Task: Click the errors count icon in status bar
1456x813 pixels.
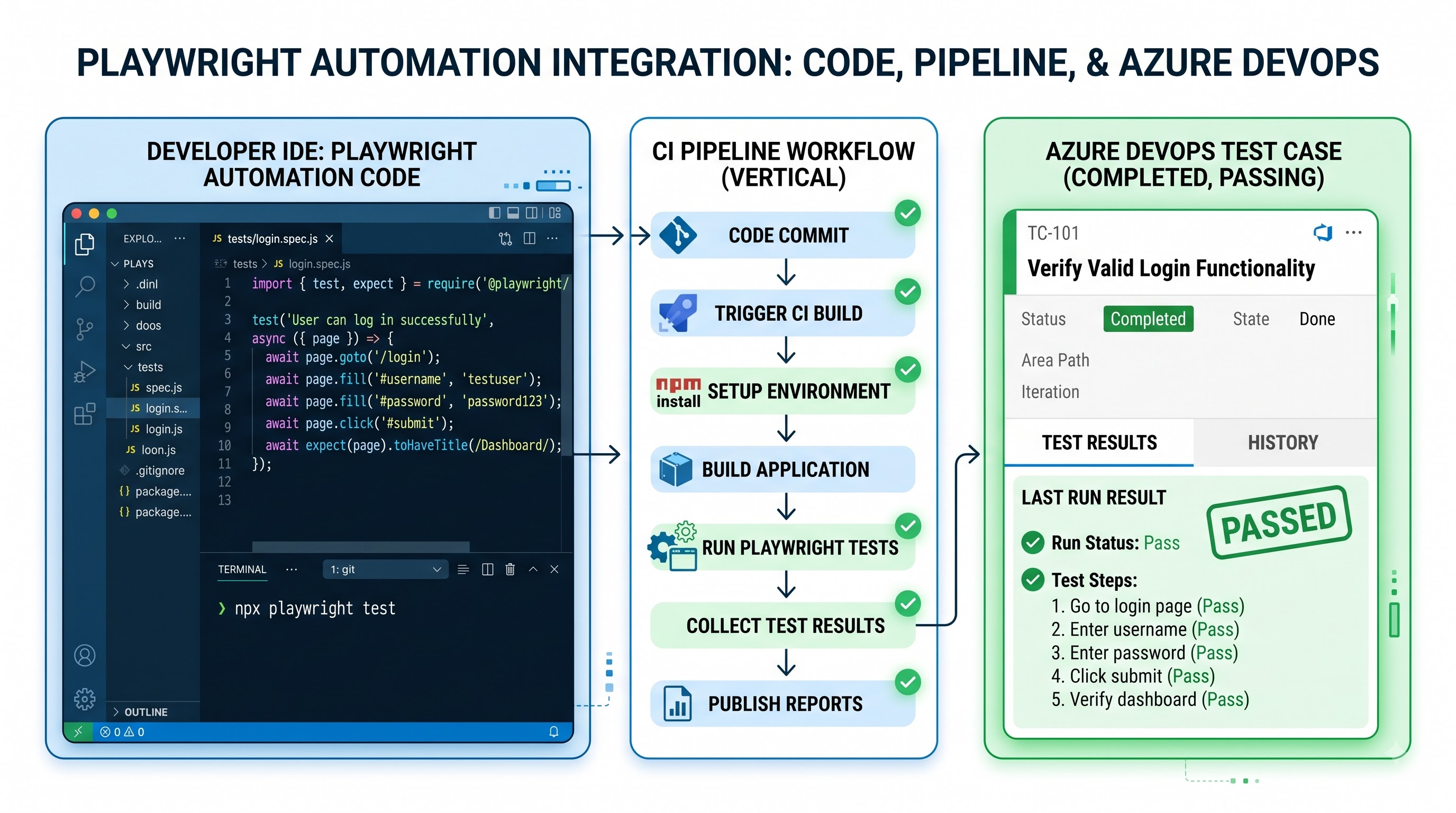Action: pos(105,732)
